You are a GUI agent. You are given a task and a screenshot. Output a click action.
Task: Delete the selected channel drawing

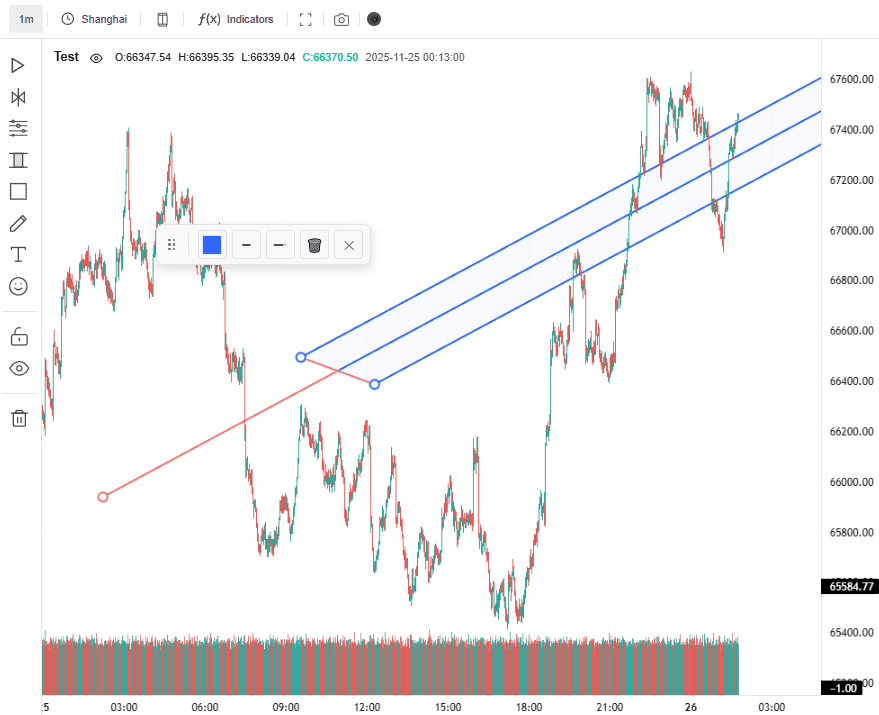(x=314, y=245)
